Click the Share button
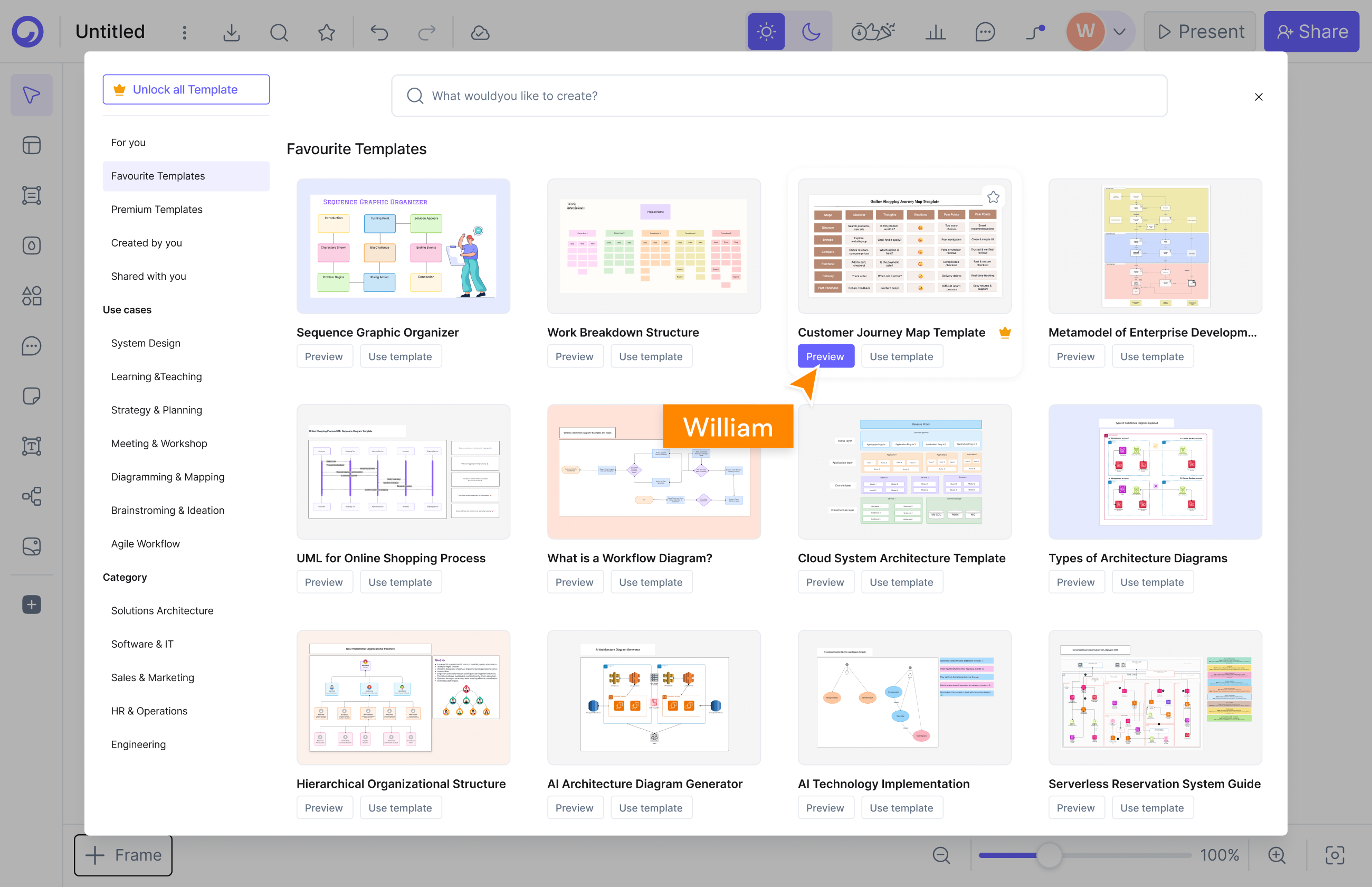 click(x=1311, y=32)
